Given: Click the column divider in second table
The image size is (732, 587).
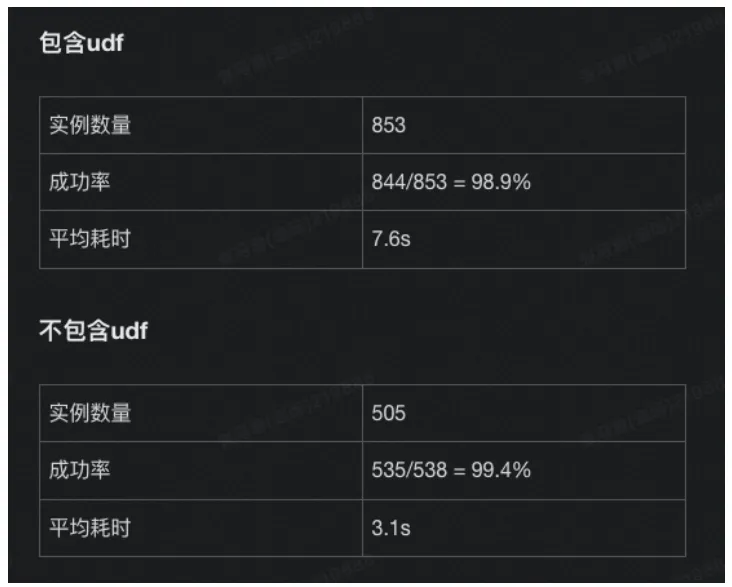Looking at the screenshot, I should (362, 470).
